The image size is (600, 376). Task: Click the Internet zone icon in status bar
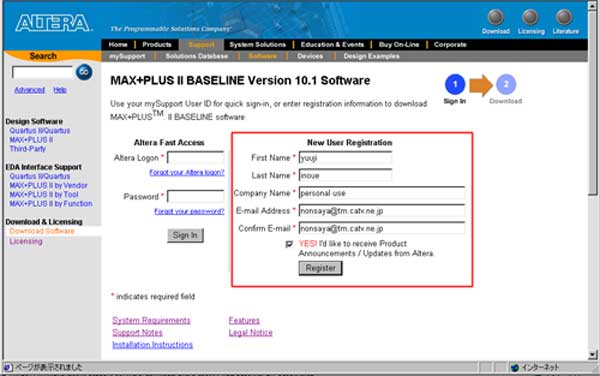point(515,368)
